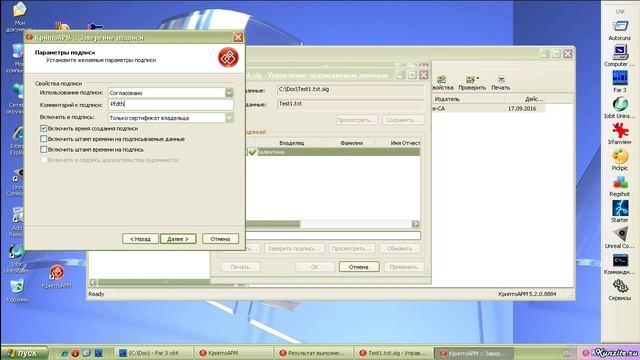Click signatures list scroll right arrow
The width and height of the screenshot is (640, 360).
click(416, 224)
